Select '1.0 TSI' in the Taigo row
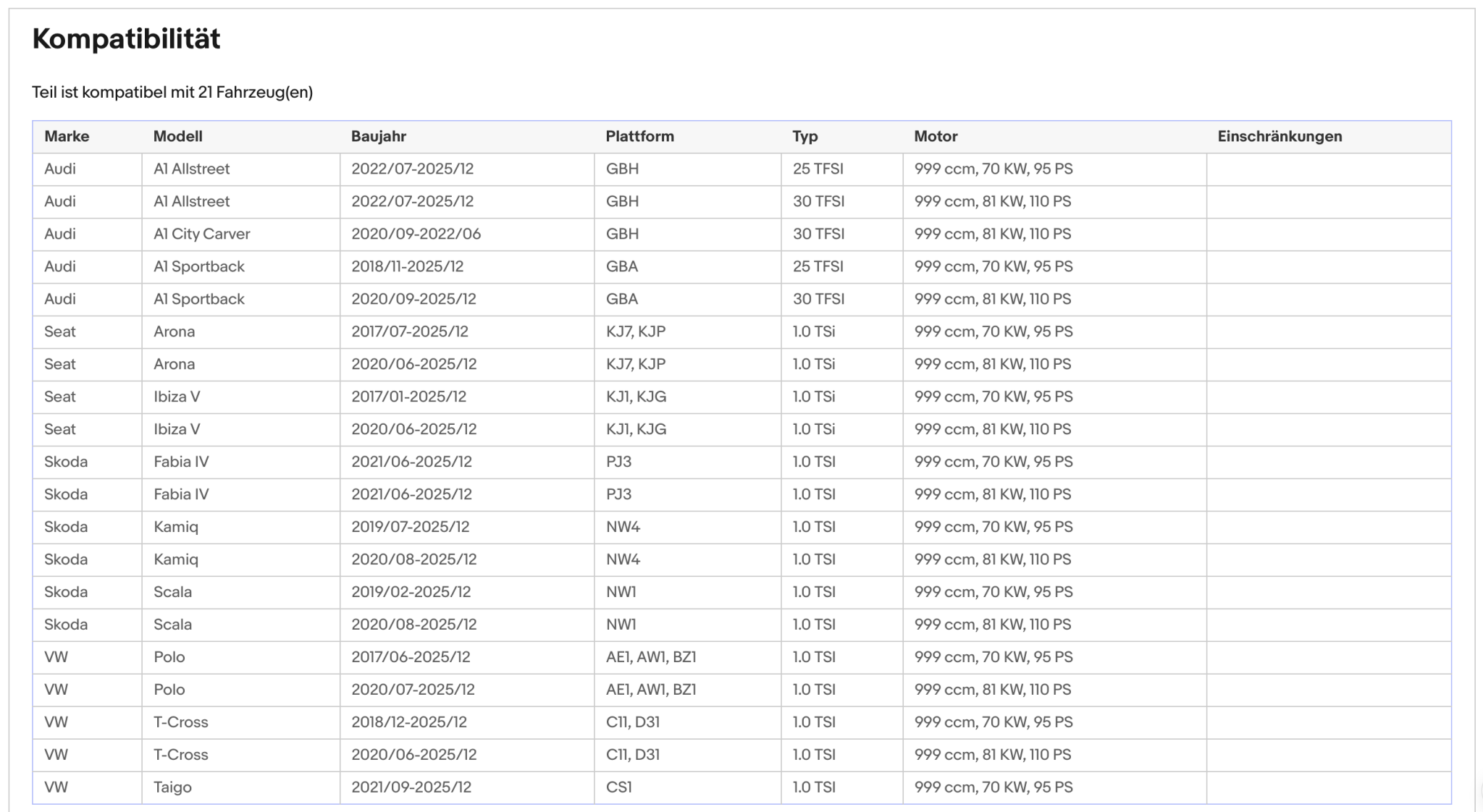 point(814,787)
